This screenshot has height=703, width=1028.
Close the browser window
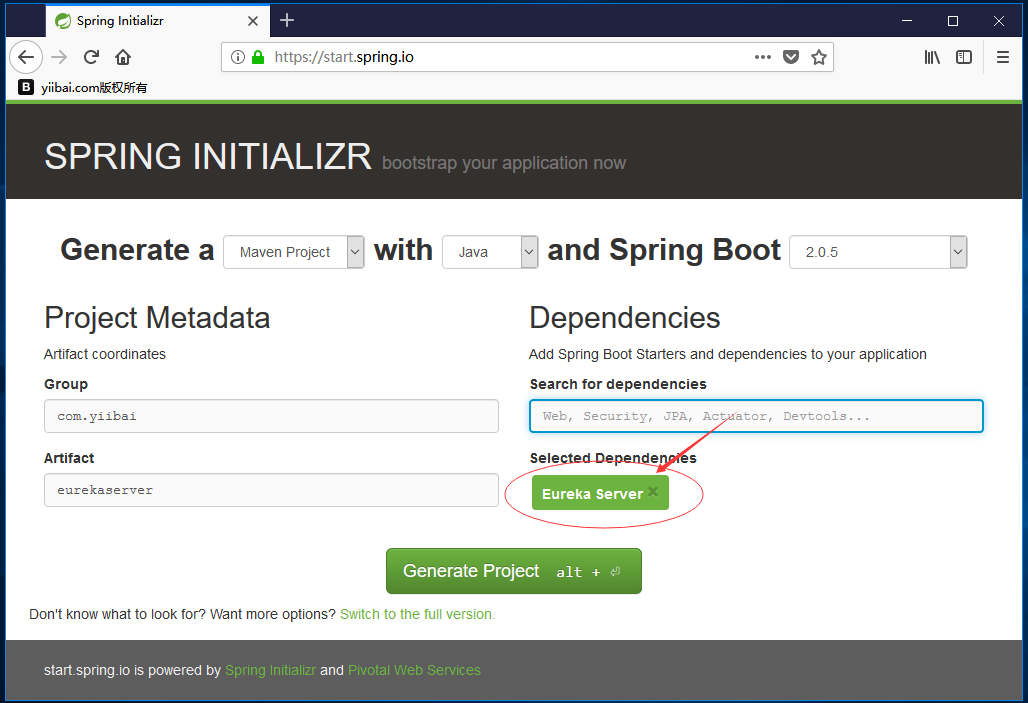pos(998,21)
